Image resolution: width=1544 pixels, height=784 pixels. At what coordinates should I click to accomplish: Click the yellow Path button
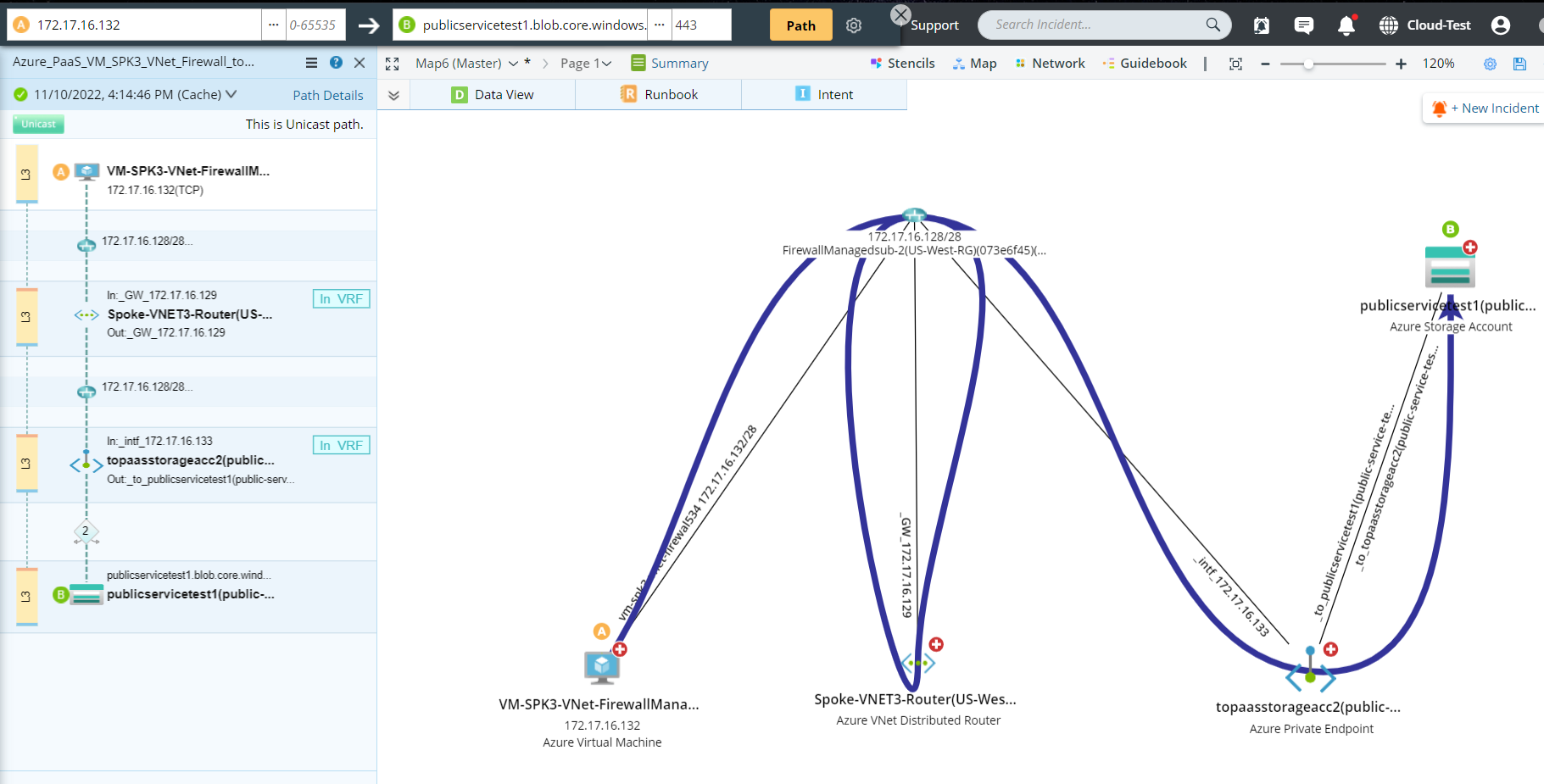click(800, 25)
